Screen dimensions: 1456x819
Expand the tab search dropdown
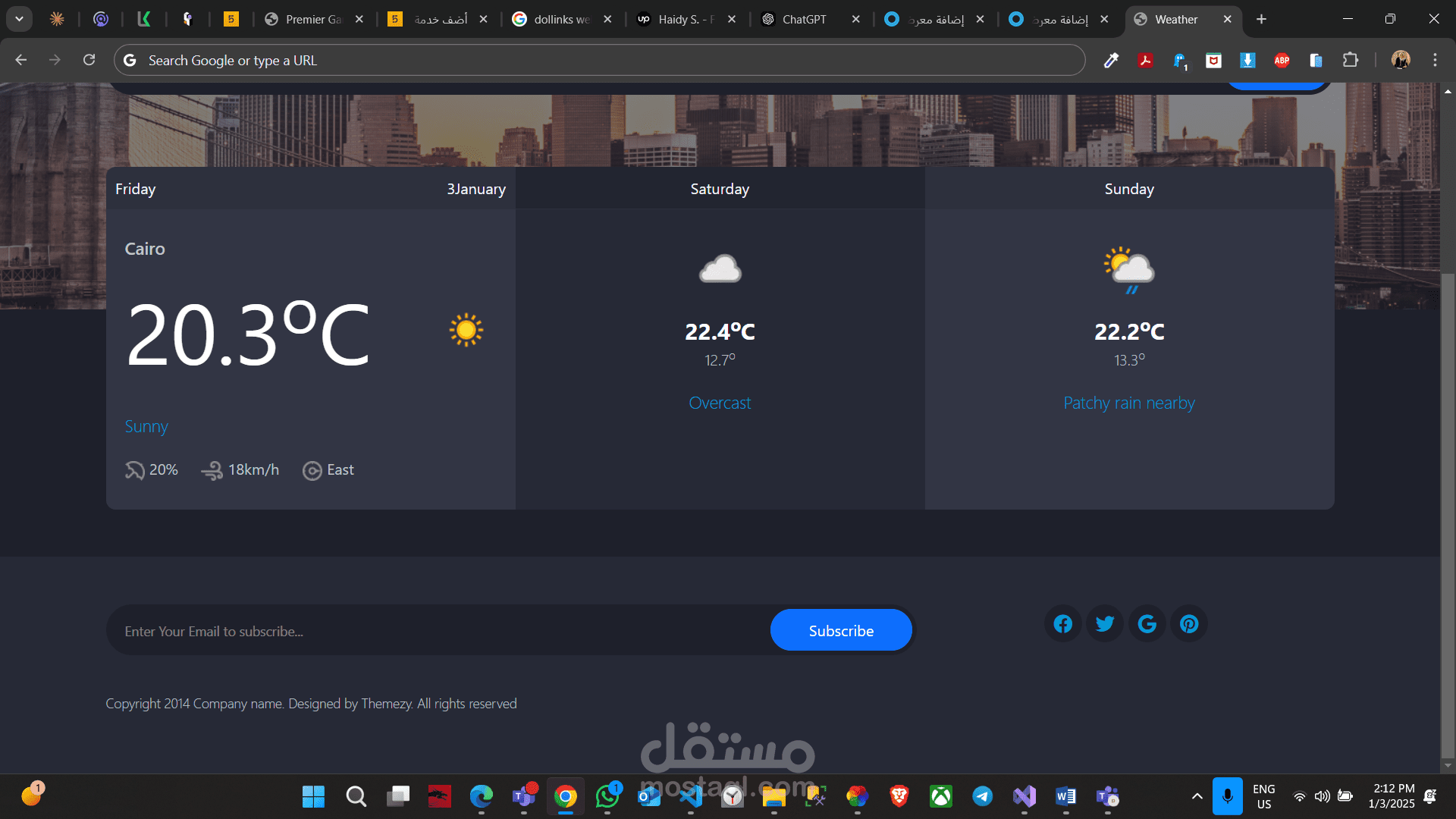19,19
